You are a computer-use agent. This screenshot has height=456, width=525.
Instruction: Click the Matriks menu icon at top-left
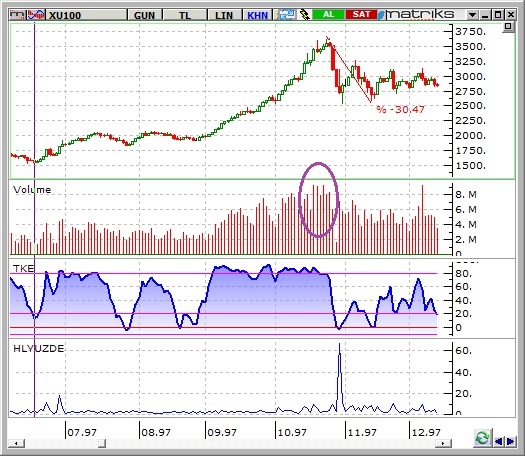coord(17,15)
